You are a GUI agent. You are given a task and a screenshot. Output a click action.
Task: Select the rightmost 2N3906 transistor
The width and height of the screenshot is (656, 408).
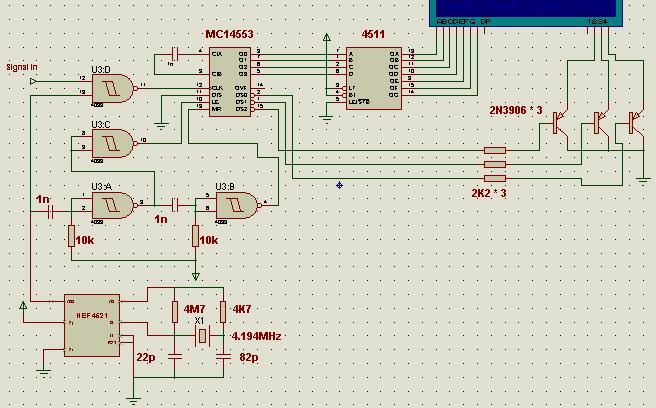(635, 124)
